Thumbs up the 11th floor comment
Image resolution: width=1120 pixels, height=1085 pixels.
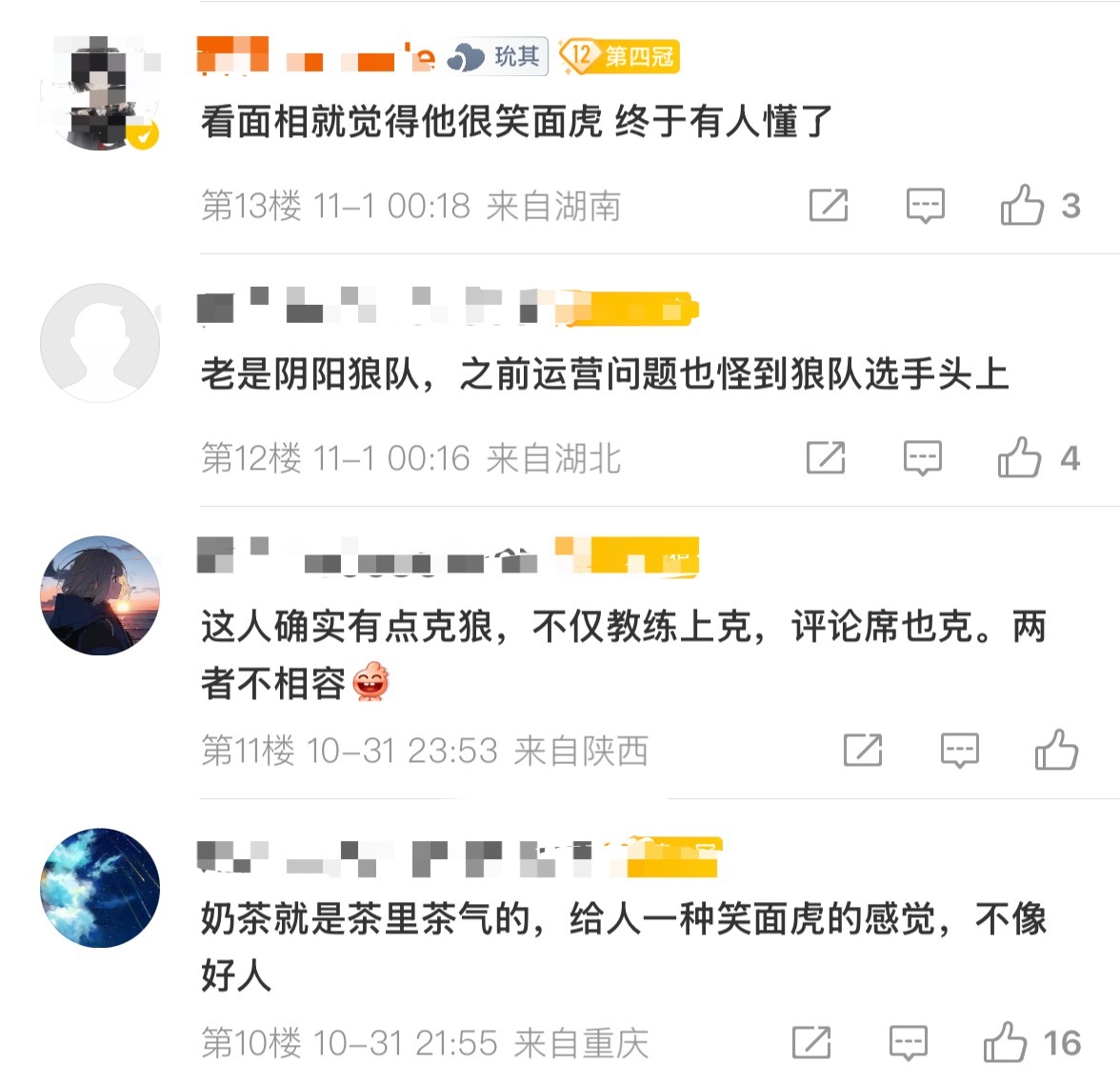click(1056, 750)
